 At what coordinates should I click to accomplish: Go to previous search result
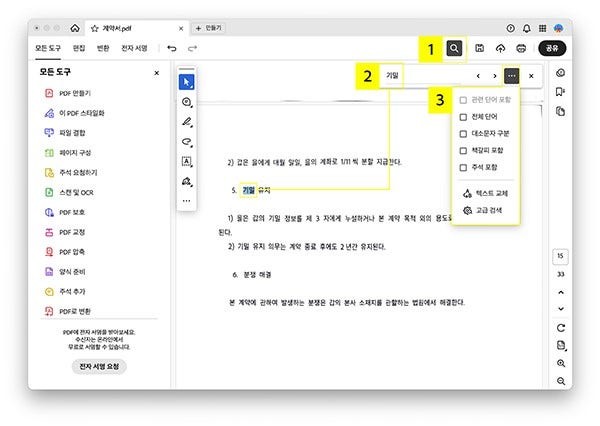tap(478, 76)
